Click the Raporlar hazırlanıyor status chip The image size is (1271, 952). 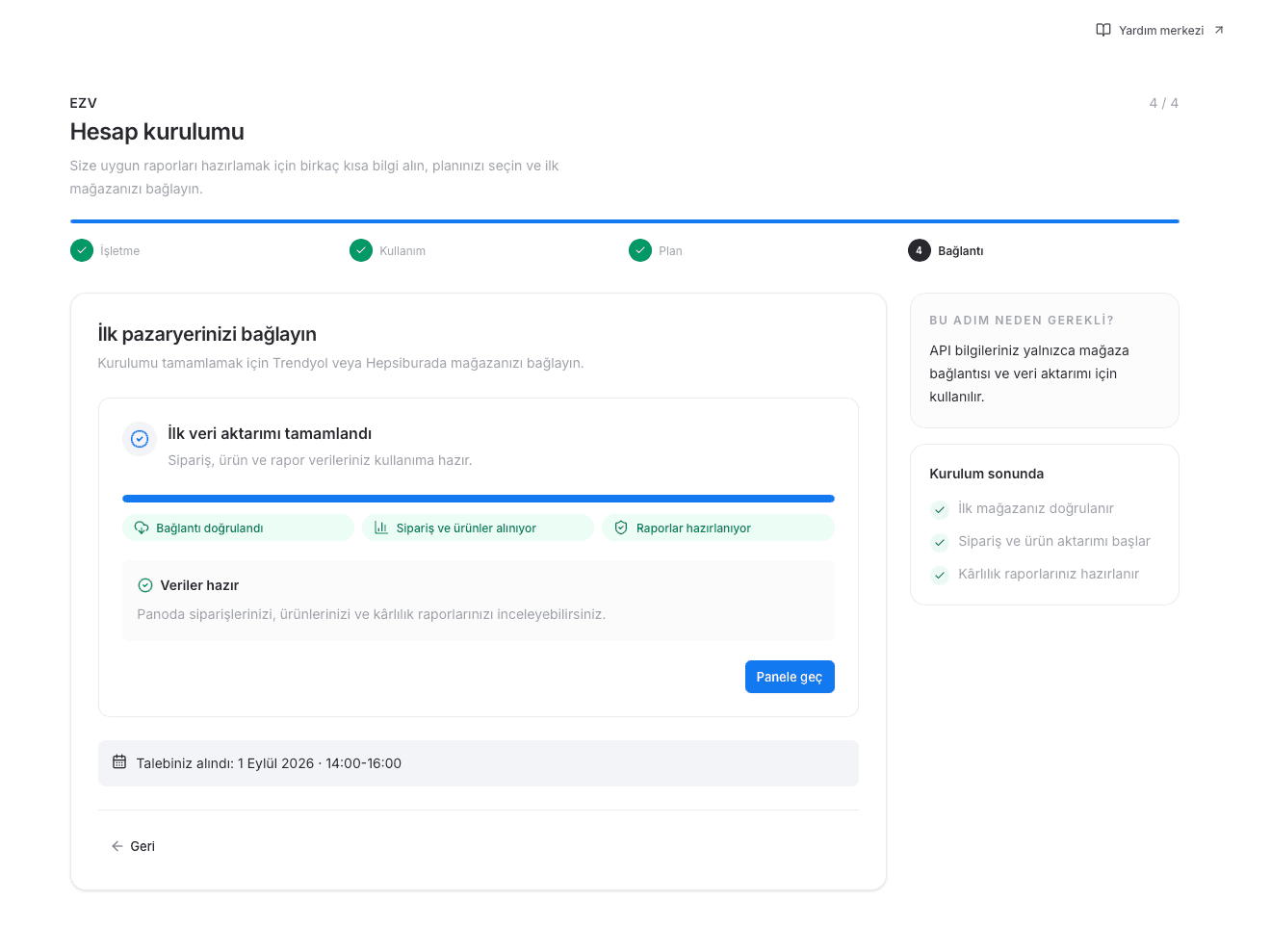coord(718,527)
